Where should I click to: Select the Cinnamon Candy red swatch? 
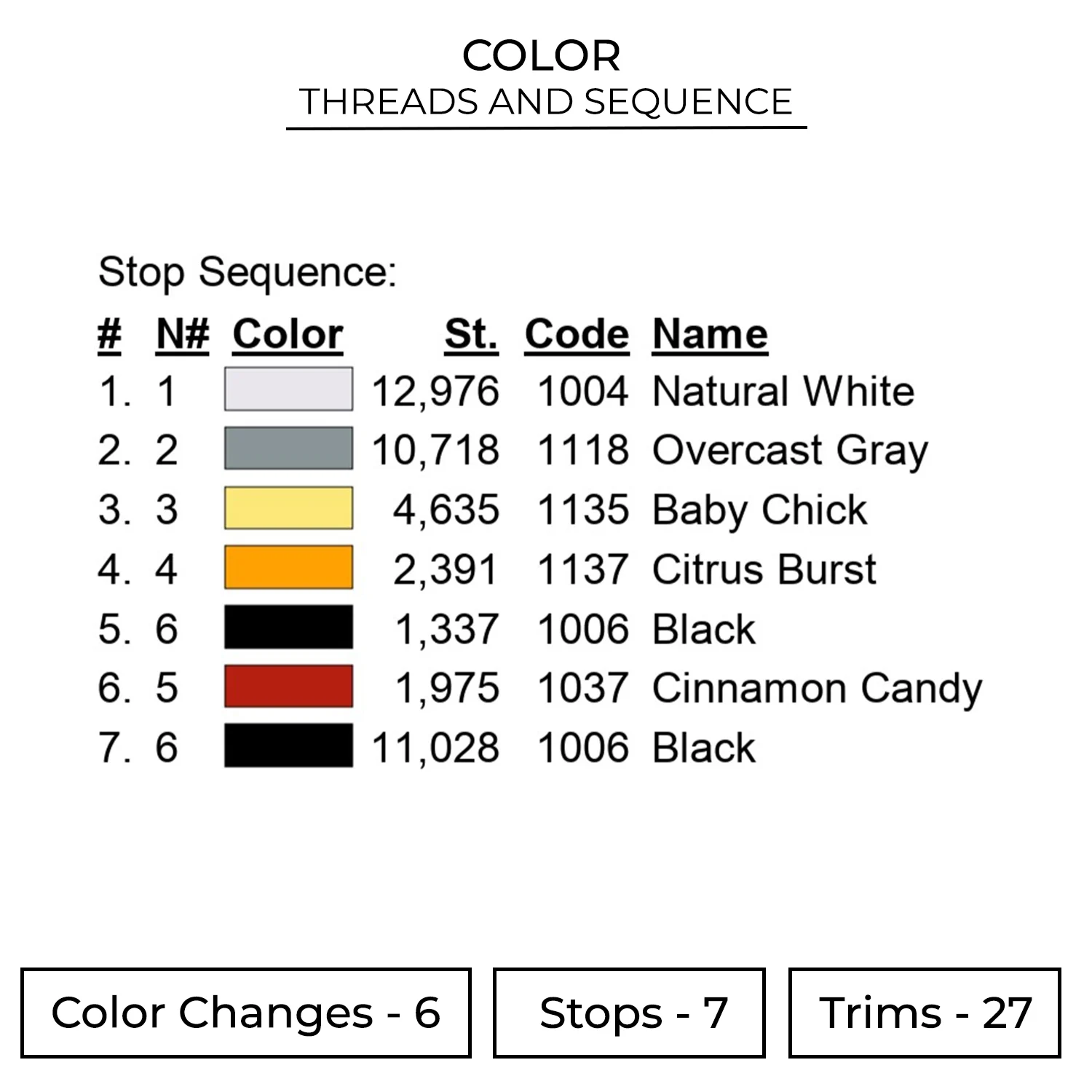tap(288, 686)
